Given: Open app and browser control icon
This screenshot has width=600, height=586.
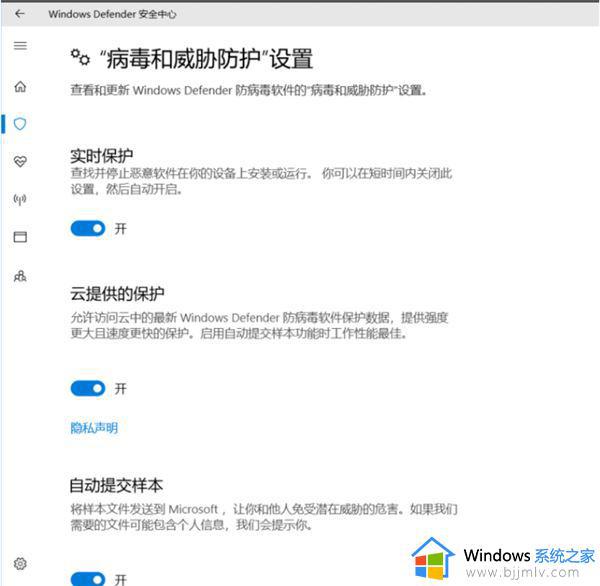Looking at the screenshot, I should [20, 237].
